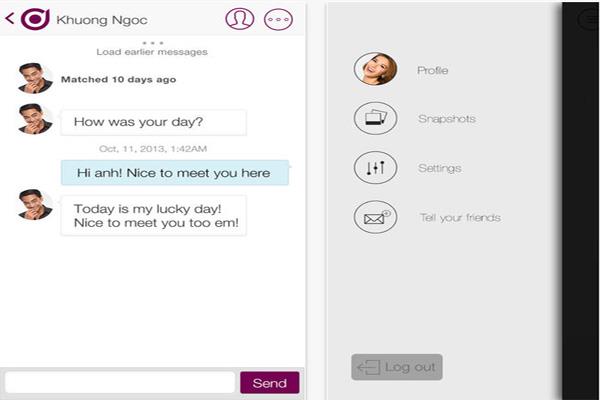Click the envelope Tell your friends icon
600x400 pixels.
click(375, 217)
